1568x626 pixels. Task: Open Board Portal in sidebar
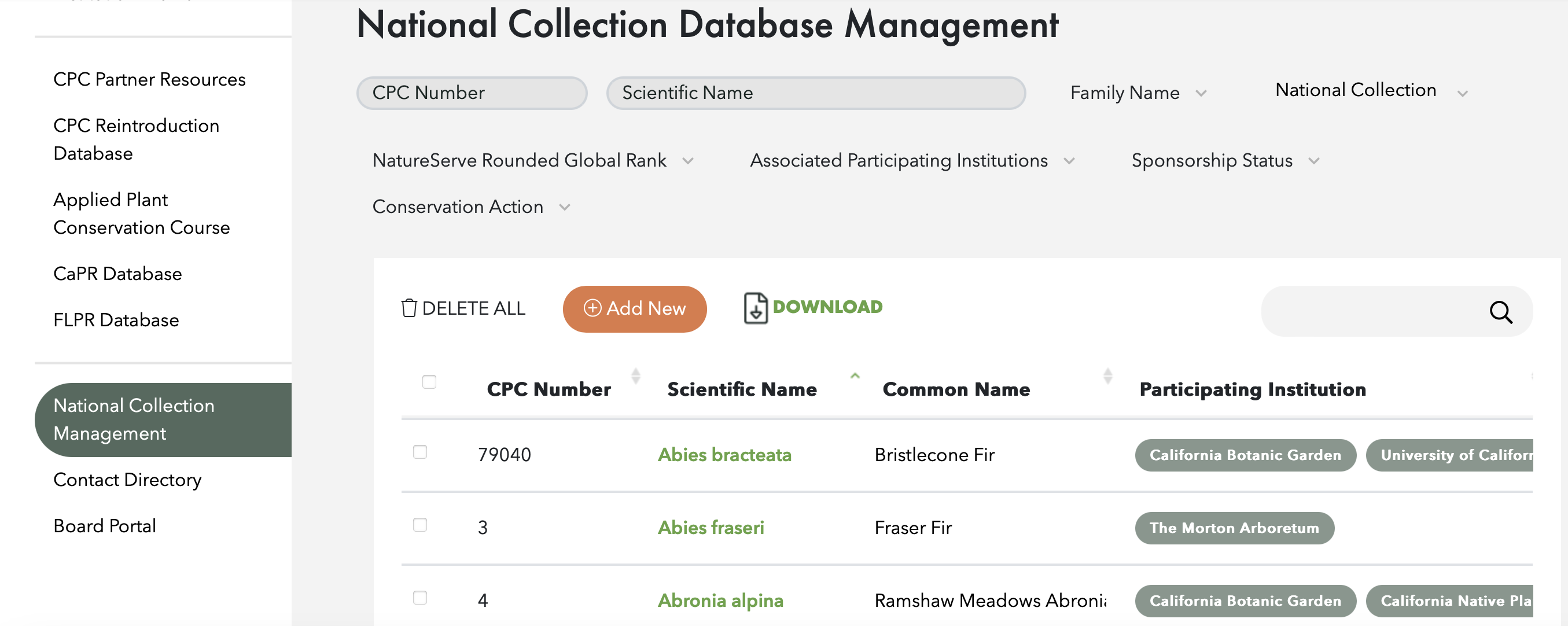click(x=105, y=526)
